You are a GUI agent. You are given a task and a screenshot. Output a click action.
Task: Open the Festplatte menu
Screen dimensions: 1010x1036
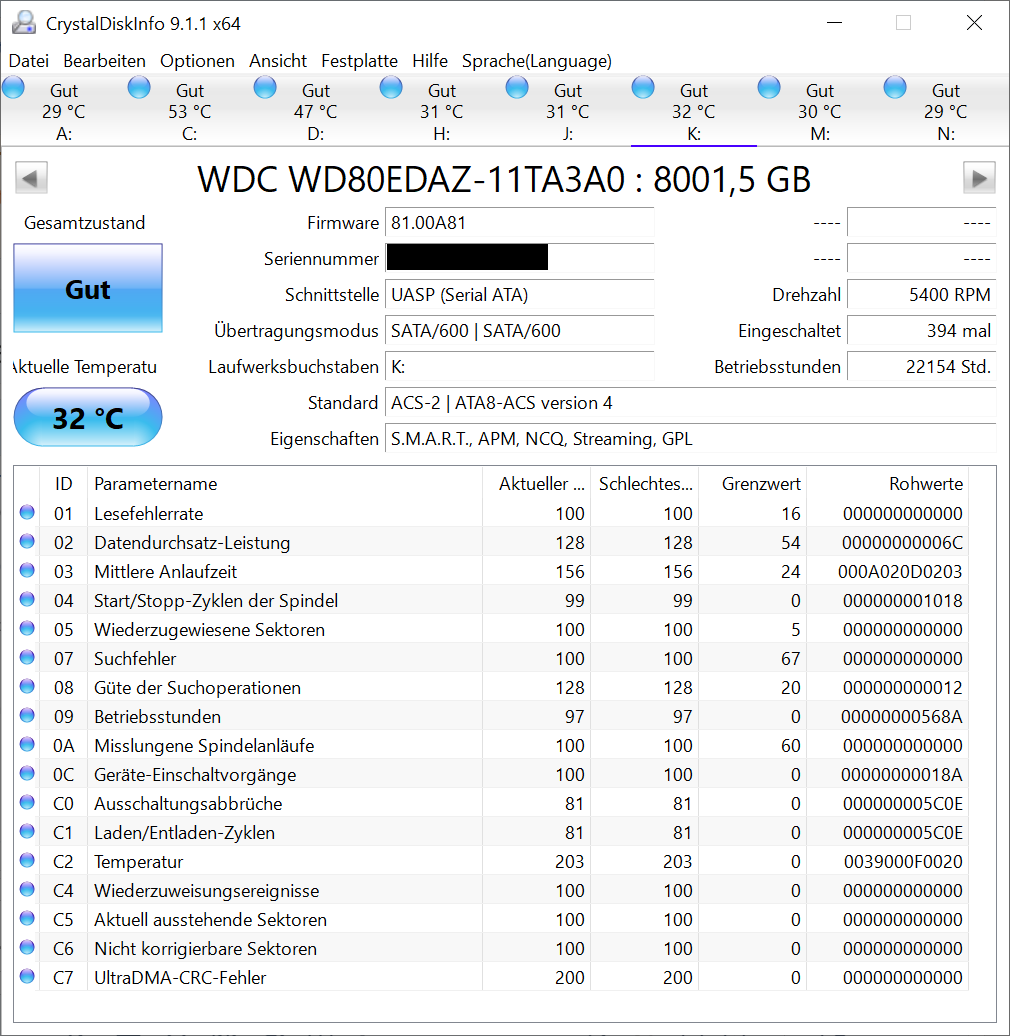(x=359, y=61)
